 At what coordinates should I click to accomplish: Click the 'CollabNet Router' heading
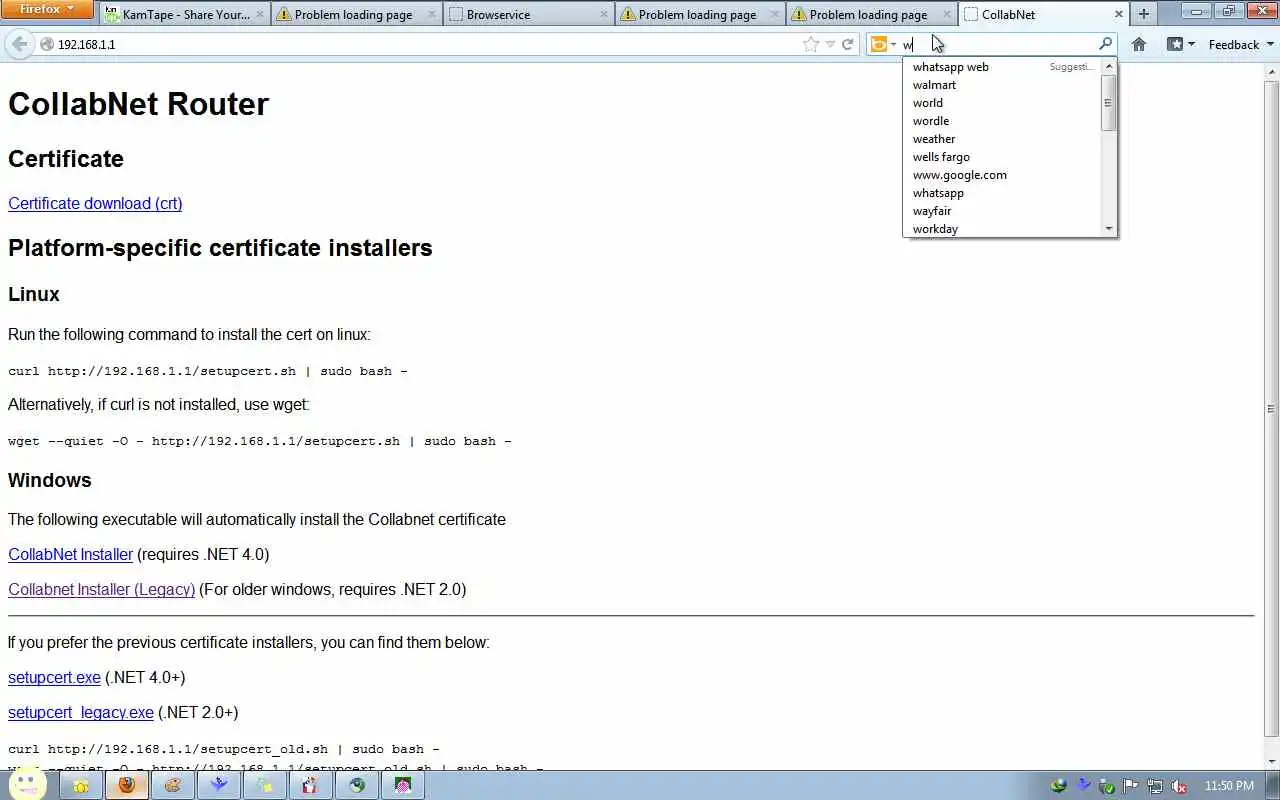click(x=138, y=104)
